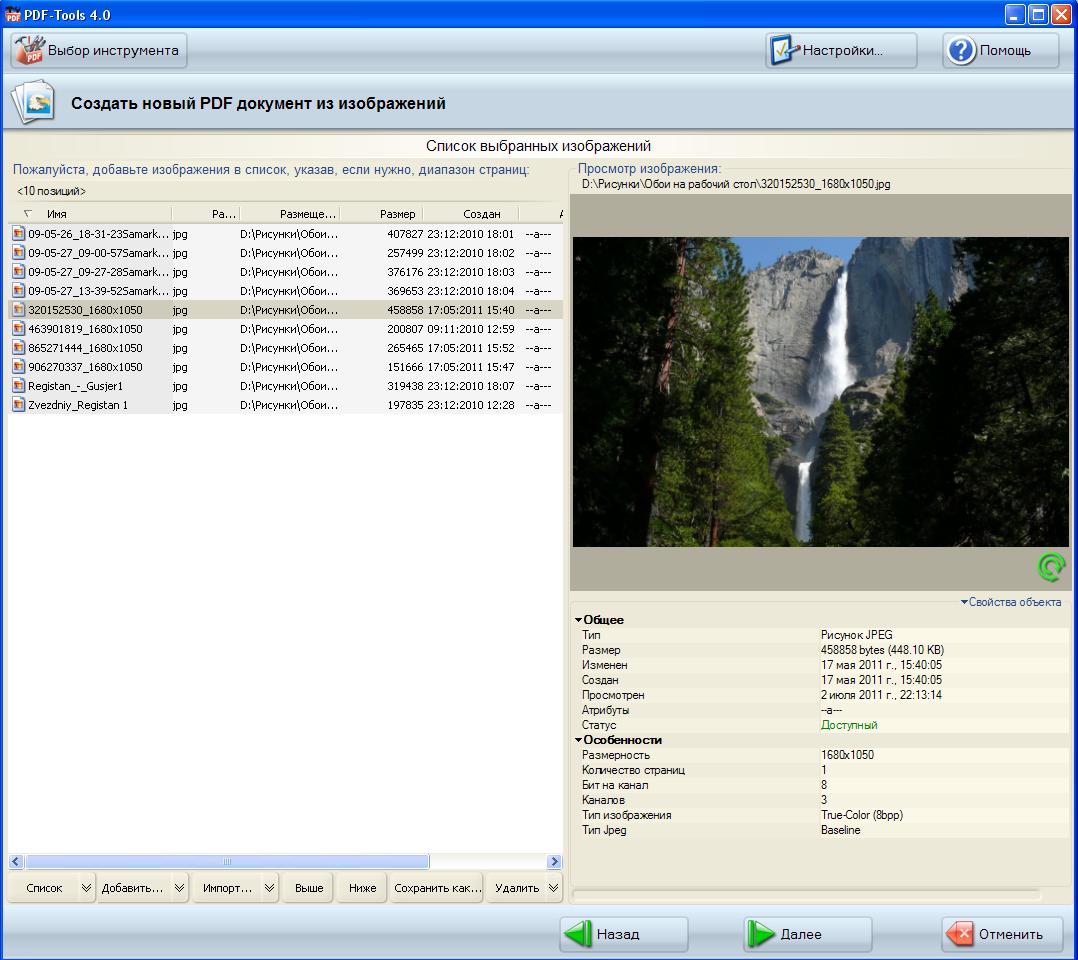Click size value 407827 in list

coord(405,234)
